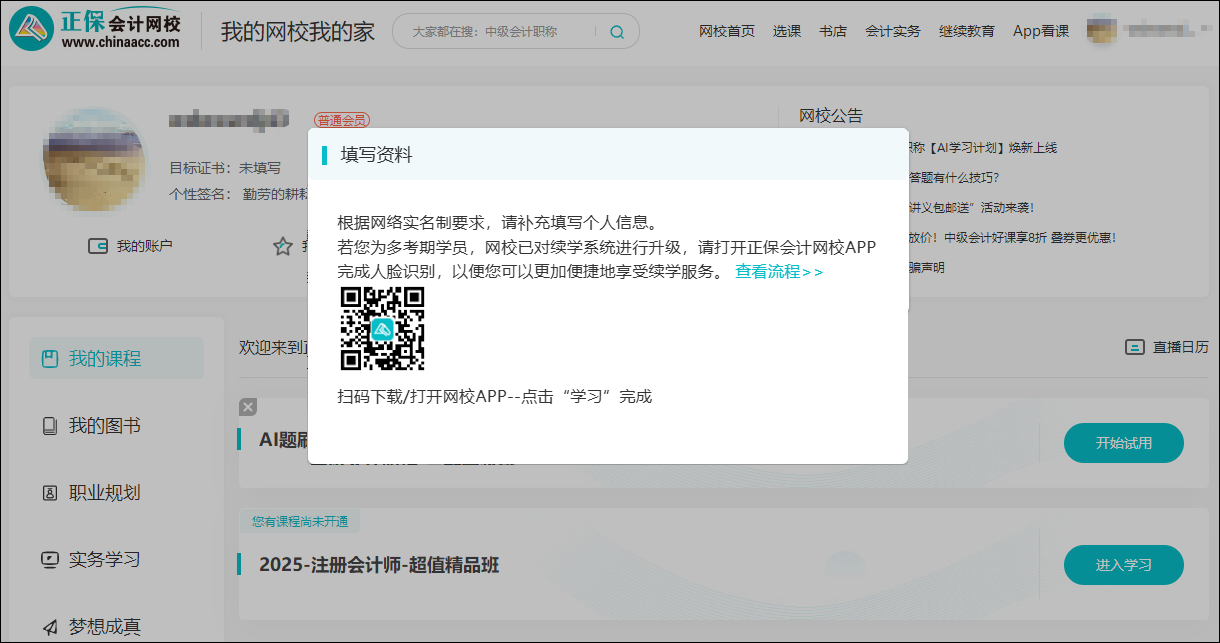Viewport: 1220px width, 643px height.
Task: Click user avatar in top right
Action: 1101,30
